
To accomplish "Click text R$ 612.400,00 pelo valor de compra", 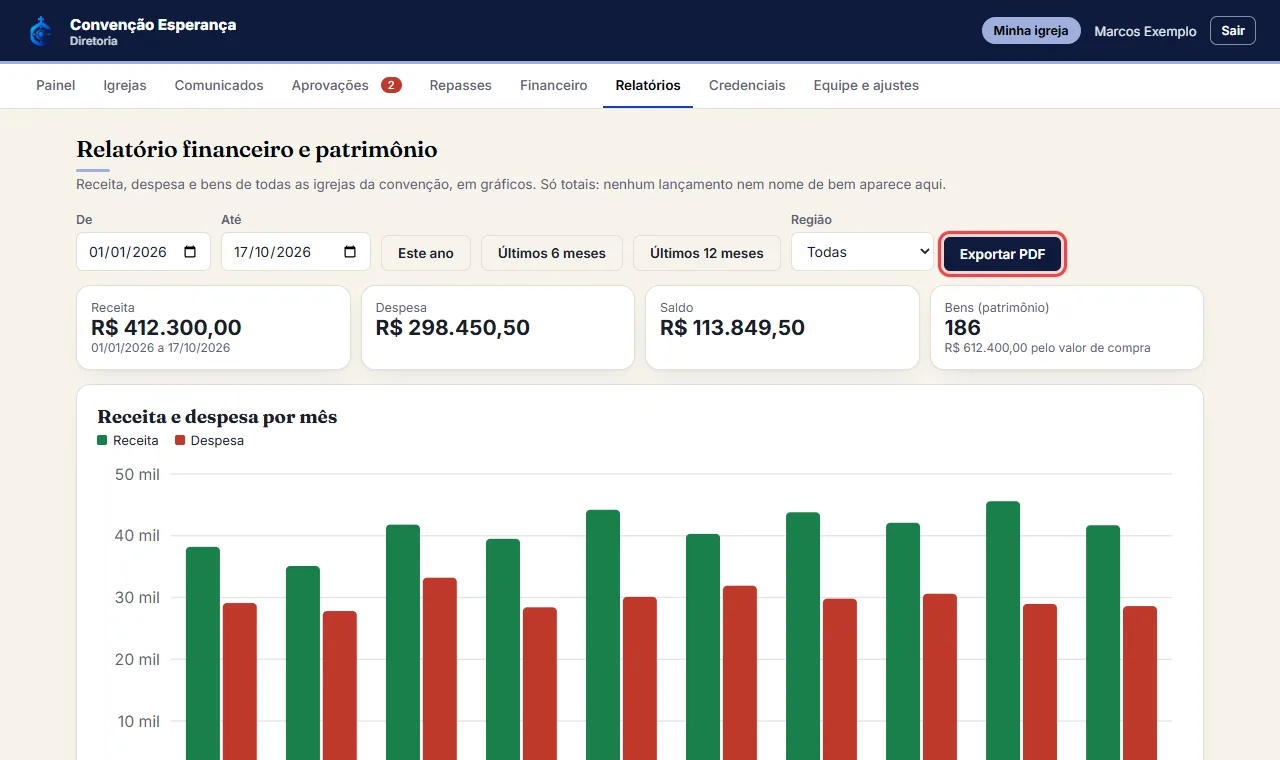I will click(1048, 348).
